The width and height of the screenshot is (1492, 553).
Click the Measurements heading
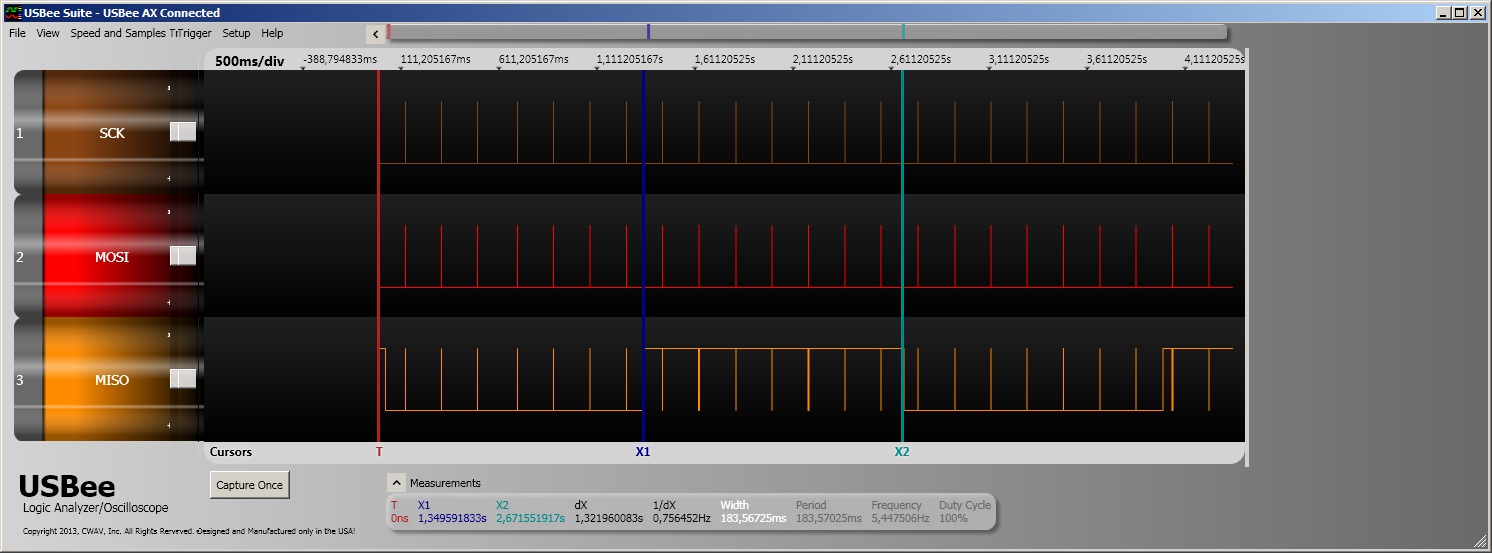tap(445, 483)
